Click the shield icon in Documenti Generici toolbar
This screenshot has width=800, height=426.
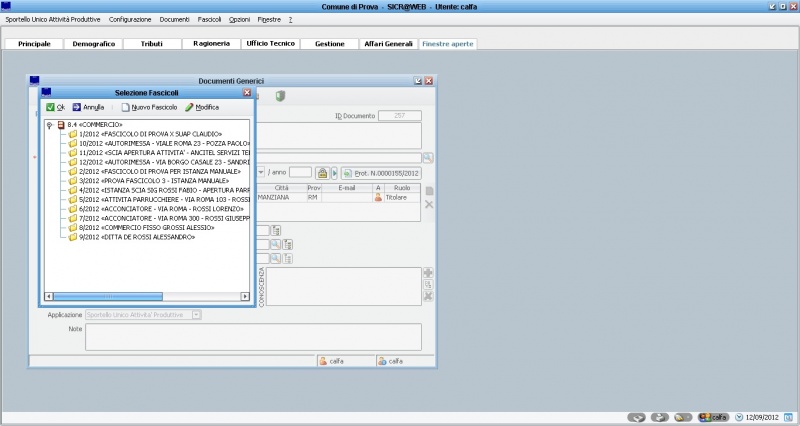(x=281, y=95)
